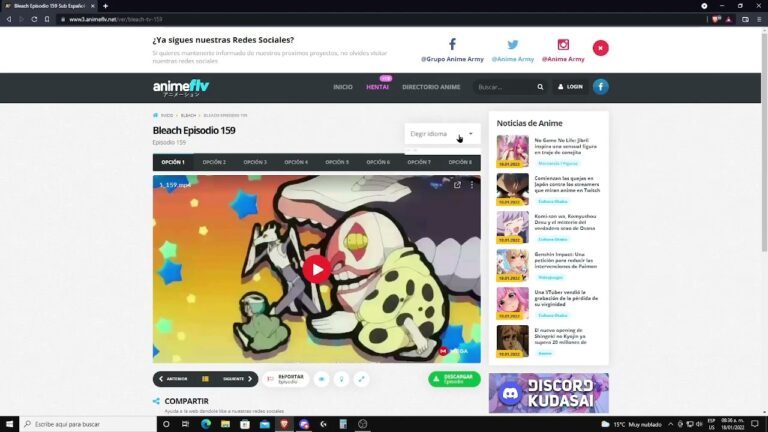Focus the Buscar search field
The width and height of the screenshot is (768, 432).
point(504,87)
